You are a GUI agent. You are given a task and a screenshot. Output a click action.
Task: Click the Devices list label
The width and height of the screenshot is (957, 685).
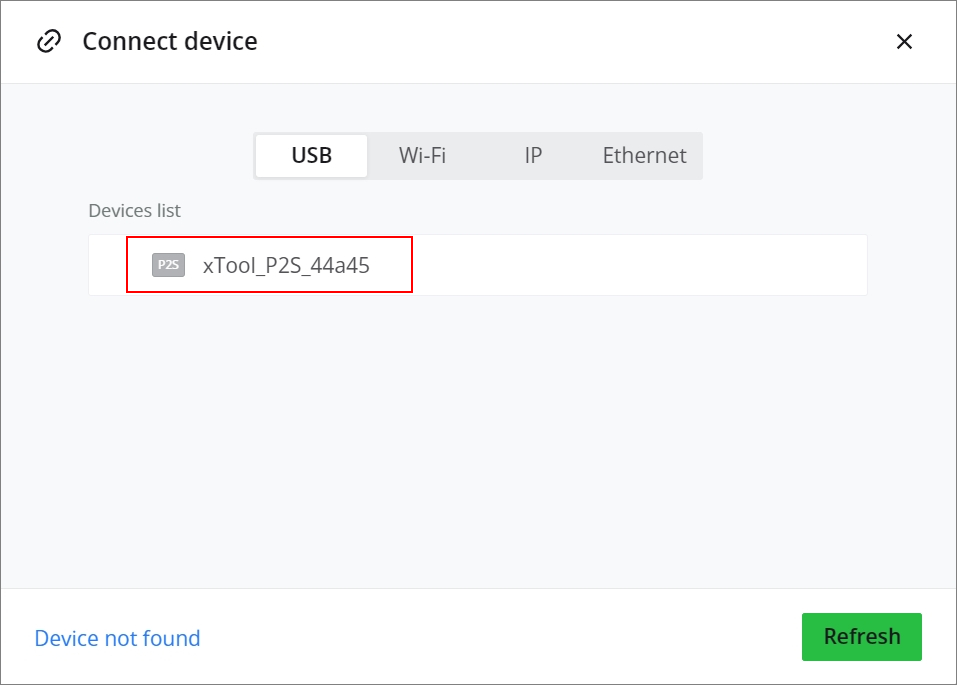tap(134, 211)
